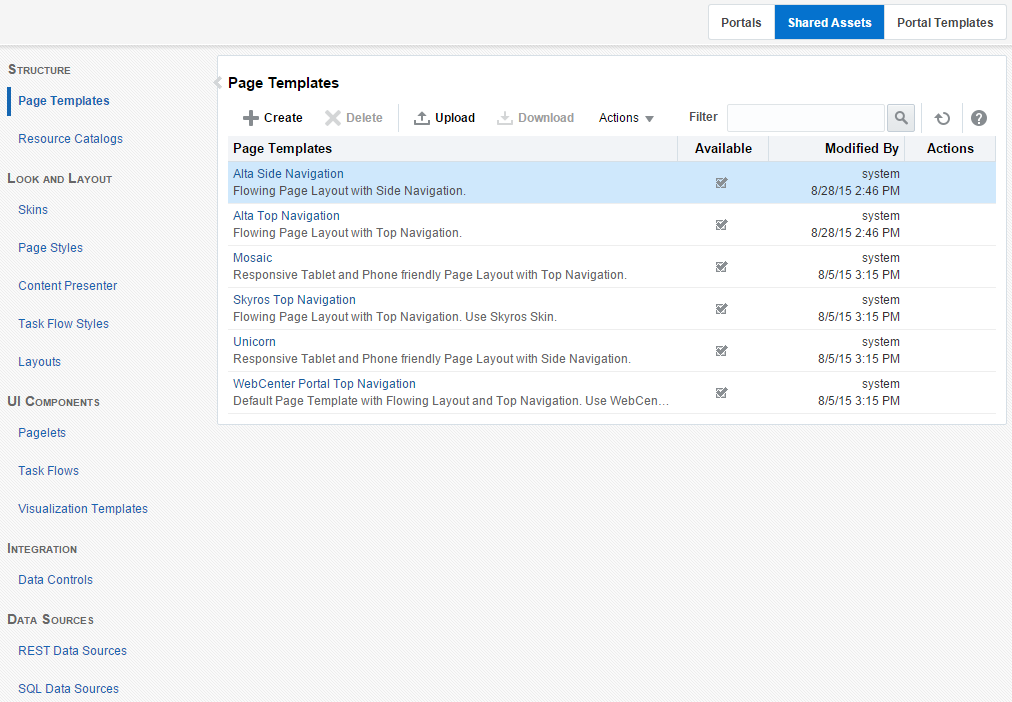Click the Filter search magnifier icon
1012x702 pixels.
(x=901, y=118)
